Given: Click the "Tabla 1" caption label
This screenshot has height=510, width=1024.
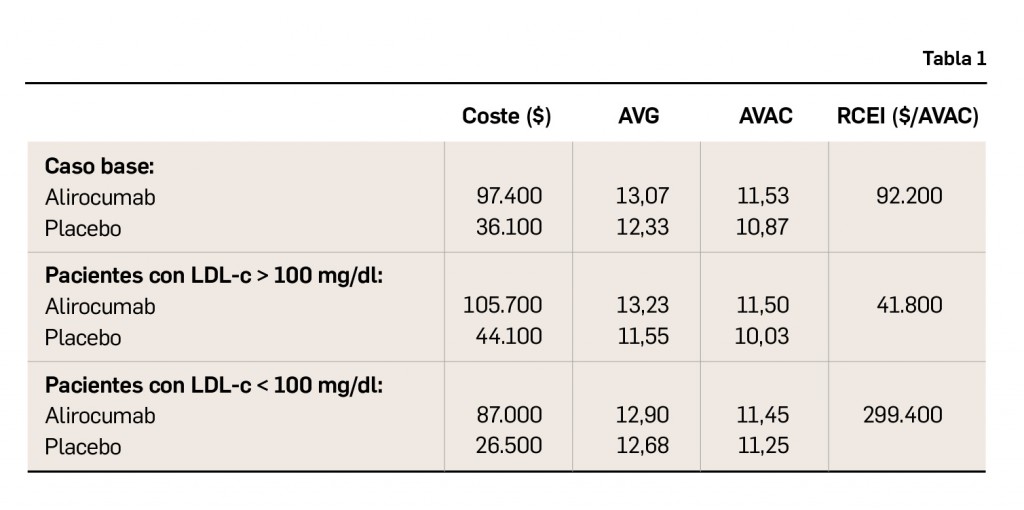Looking at the screenshot, I should (954, 59).
